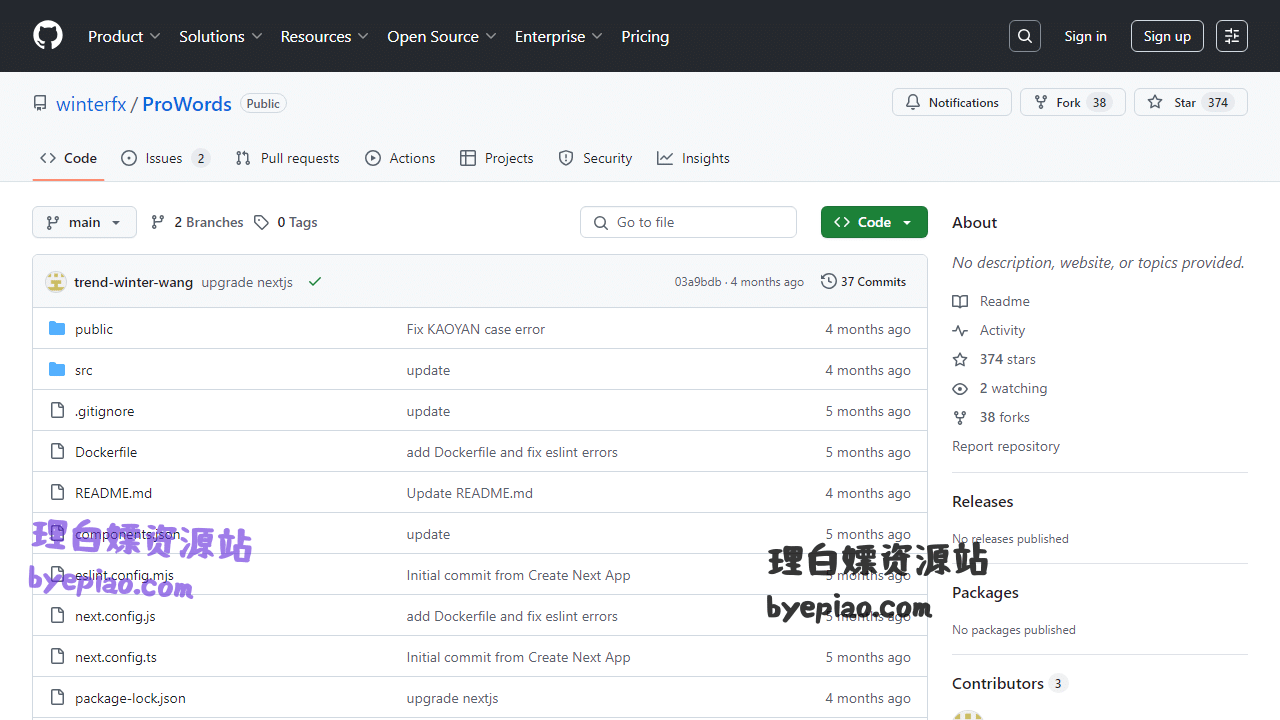This screenshot has width=1280, height=720.
Task: Fork the repository
Action: (x=1073, y=102)
